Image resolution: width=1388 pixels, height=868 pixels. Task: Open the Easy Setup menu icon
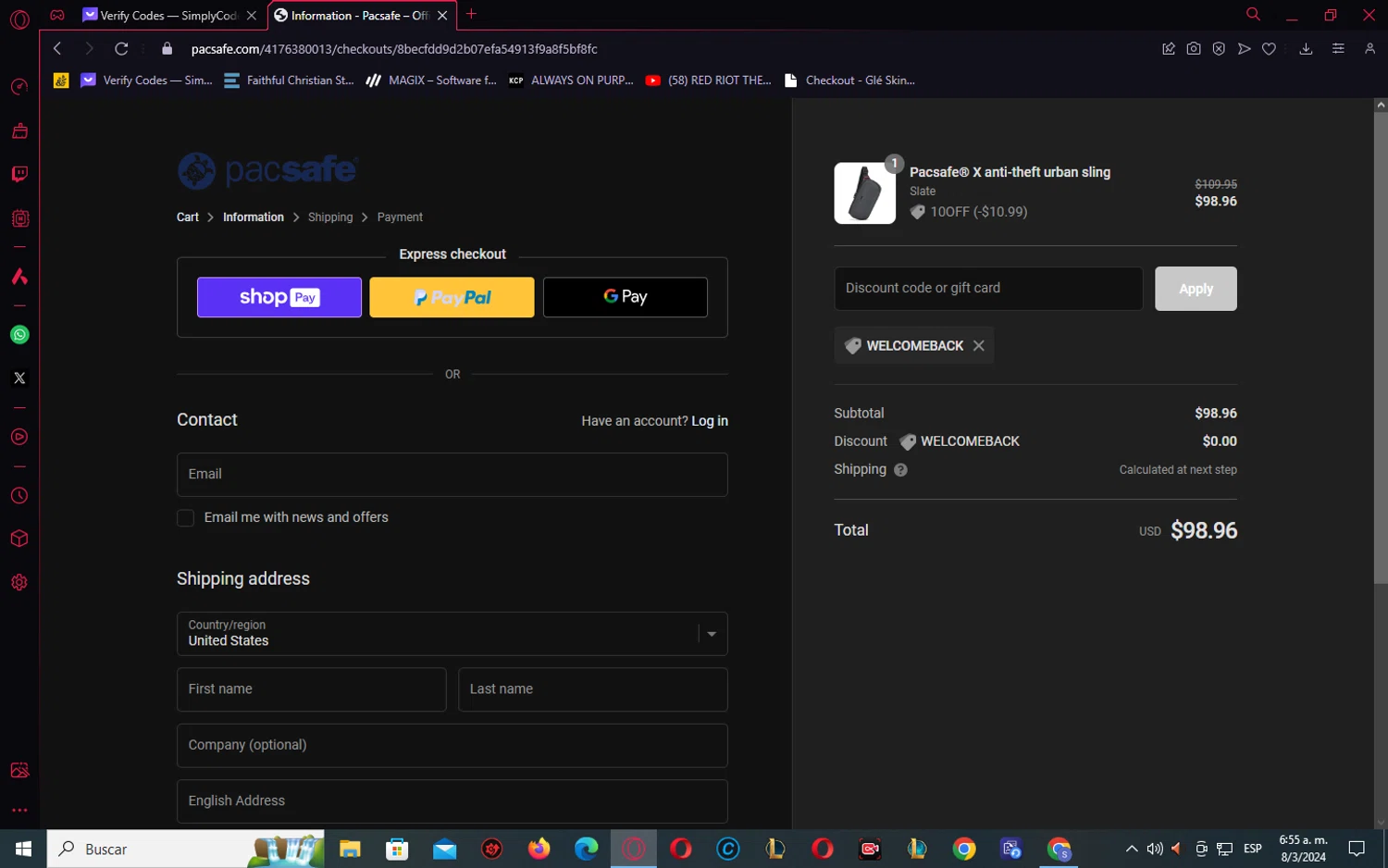(x=1338, y=48)
